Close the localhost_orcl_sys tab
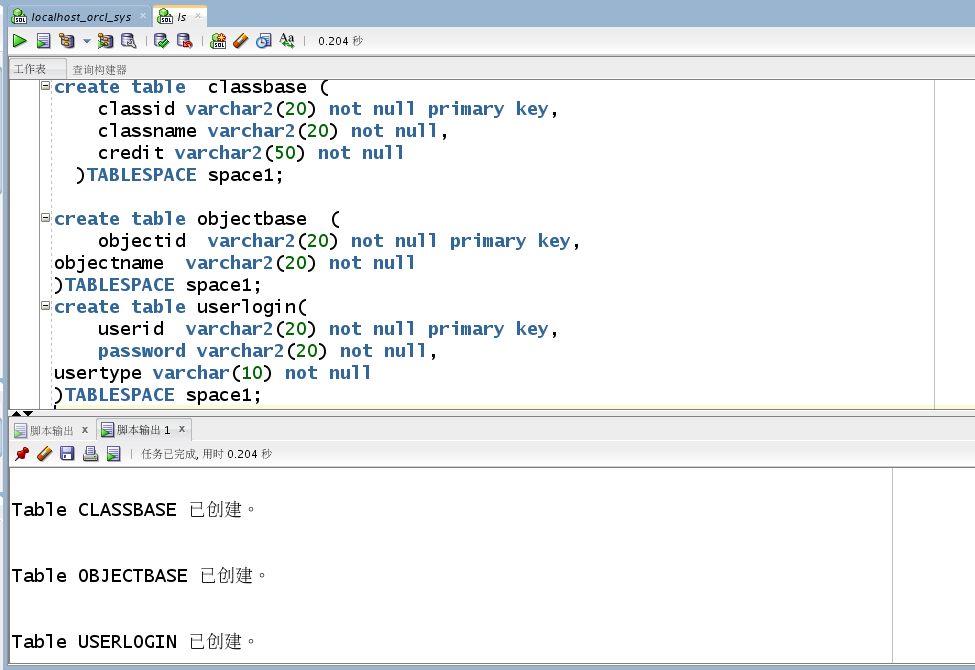This screenshot has height=670, width=975. pyautogui.click(x=142, y=16)
